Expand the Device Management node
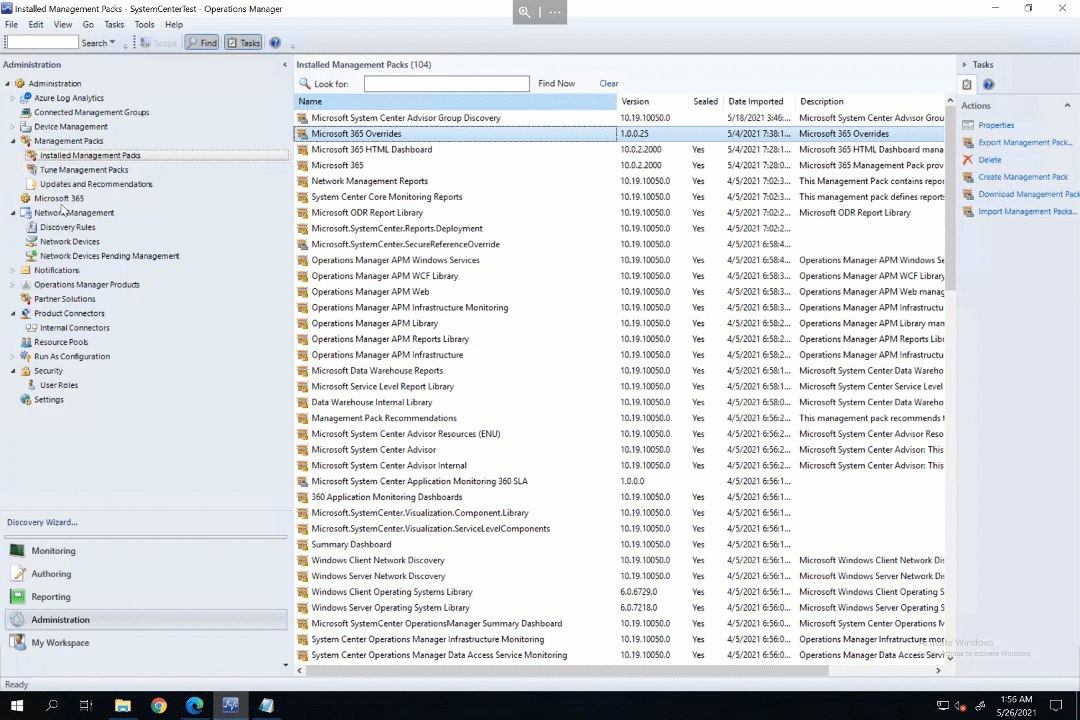The width and height of the screenshot is (1080, 720). pos(12,127)
